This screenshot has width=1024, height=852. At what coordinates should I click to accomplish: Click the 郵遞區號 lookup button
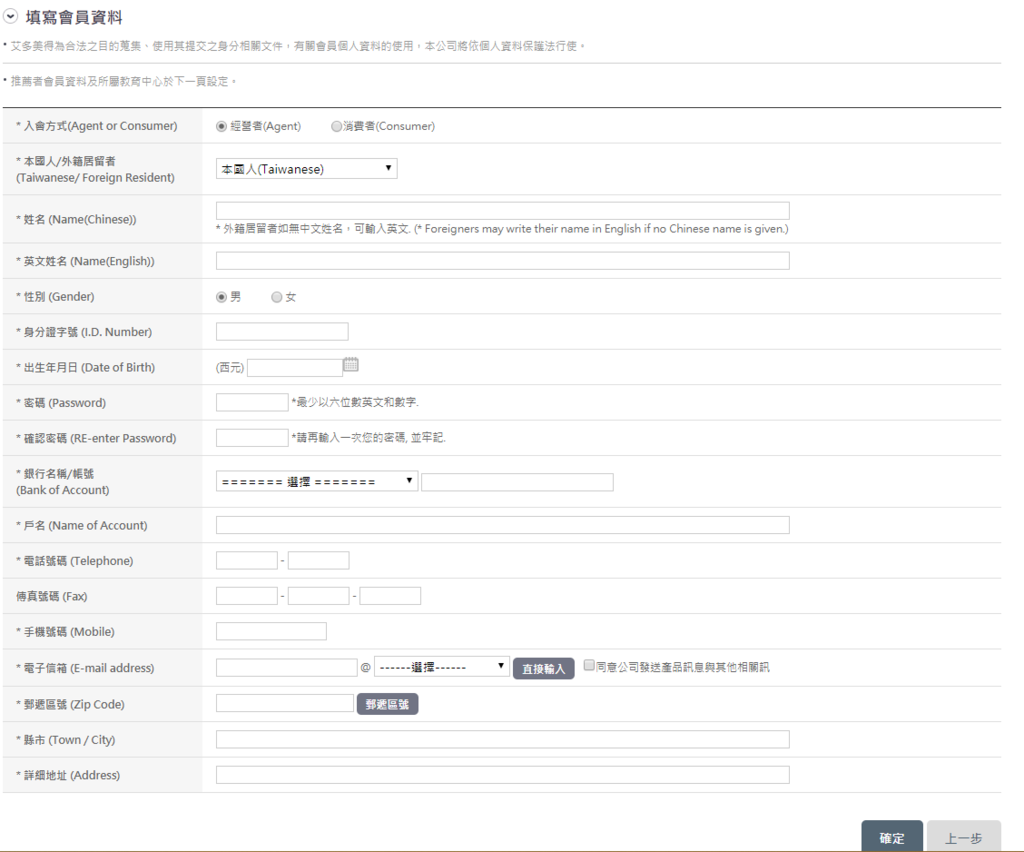[x=387, y=704]
